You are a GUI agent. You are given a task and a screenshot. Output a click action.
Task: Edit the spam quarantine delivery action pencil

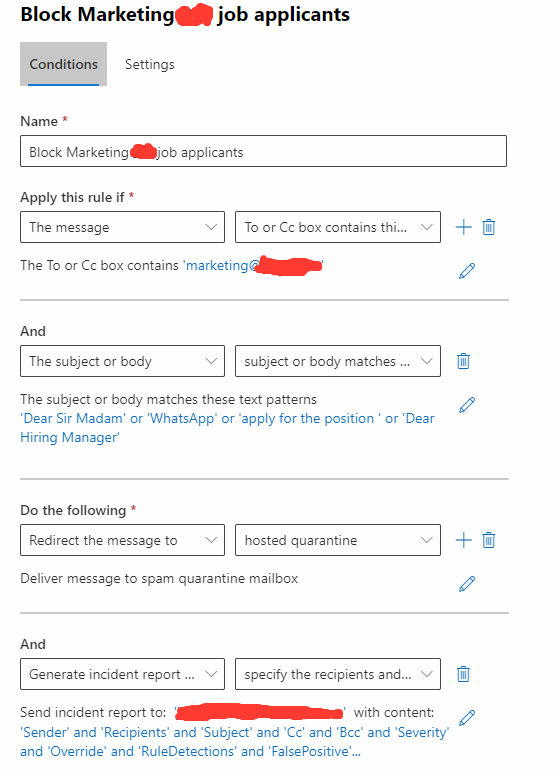coord(467,584)
